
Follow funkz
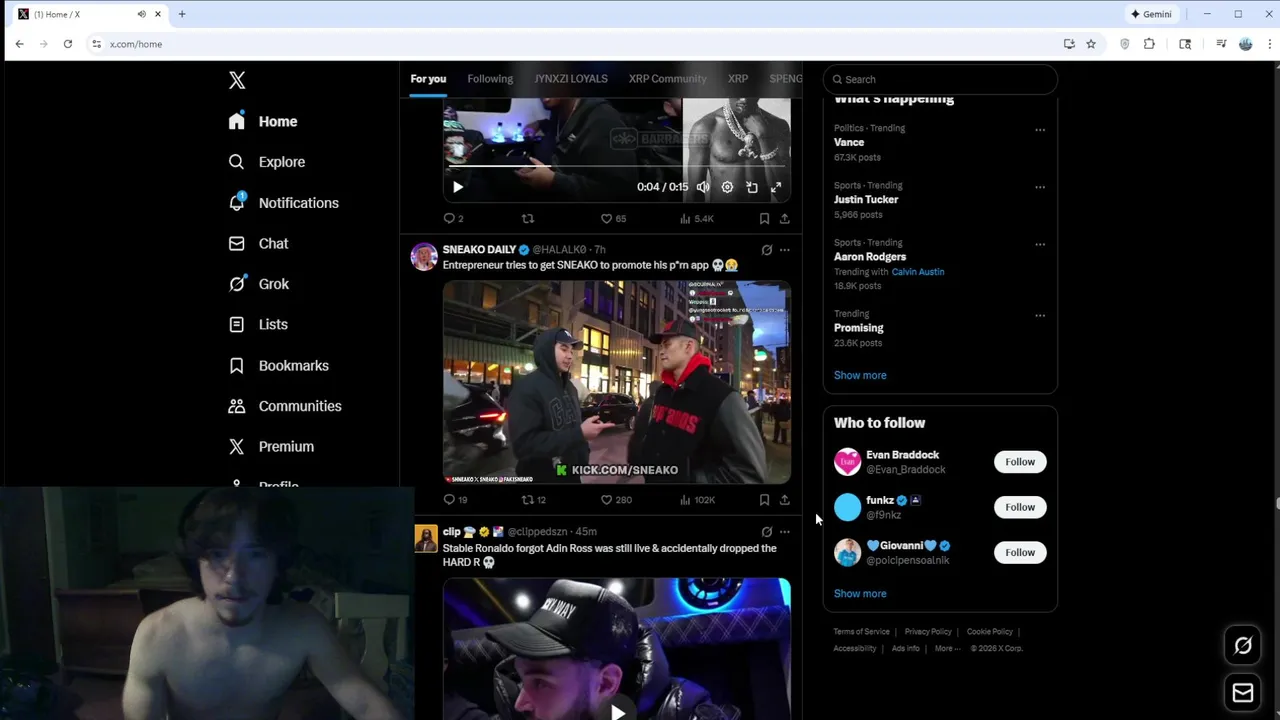coord(1020,507)
